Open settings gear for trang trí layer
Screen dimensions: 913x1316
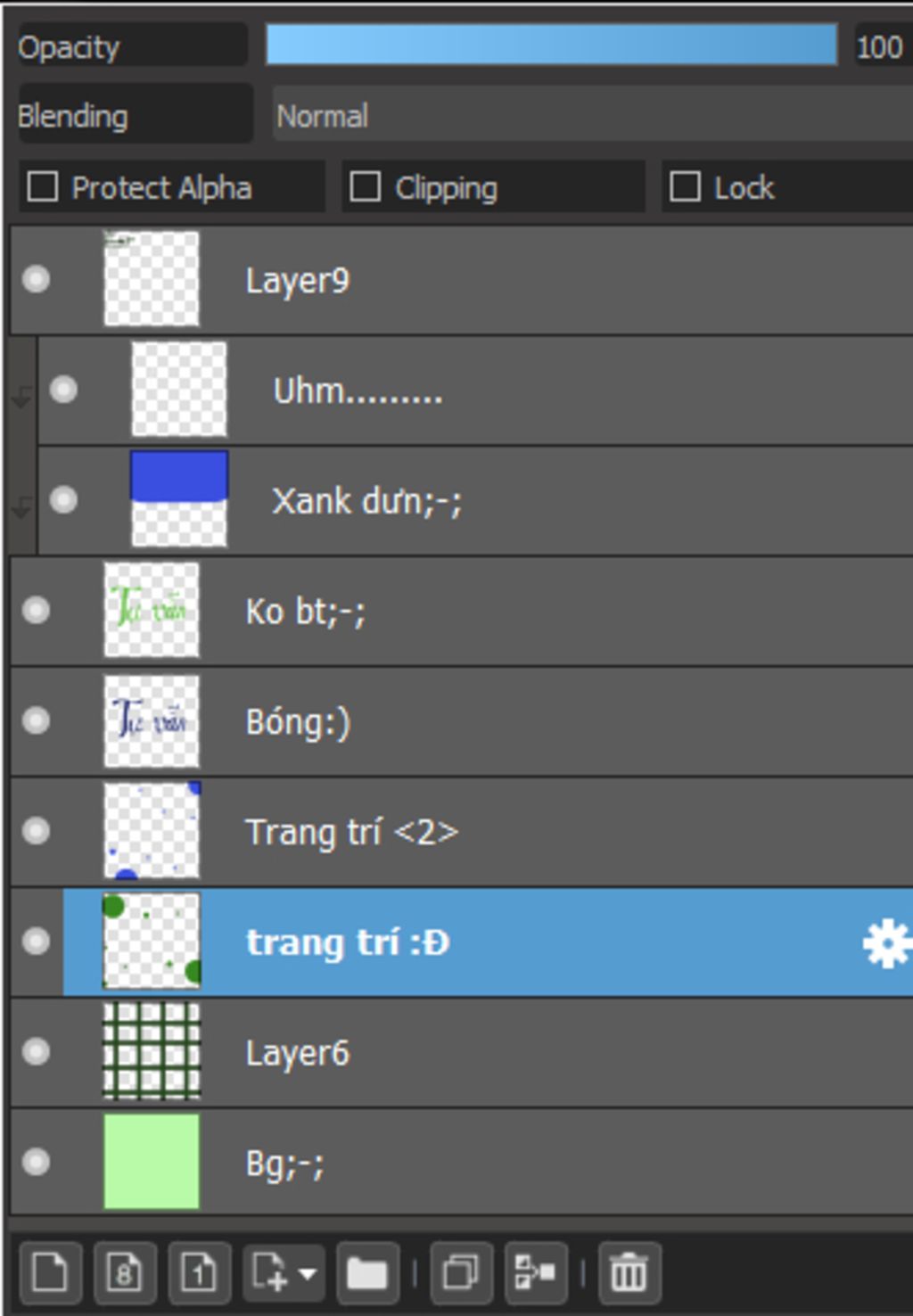pos(886,943)
